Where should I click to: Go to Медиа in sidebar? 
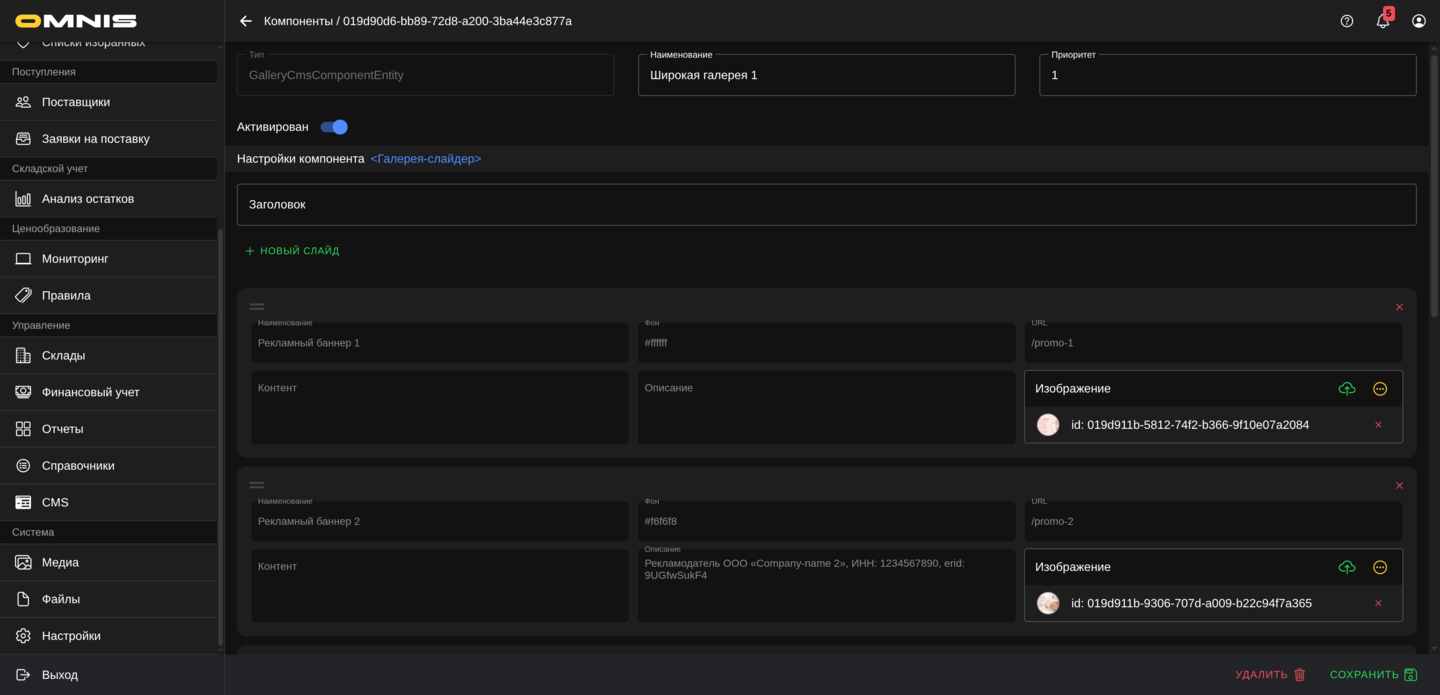tap(60, 562)
